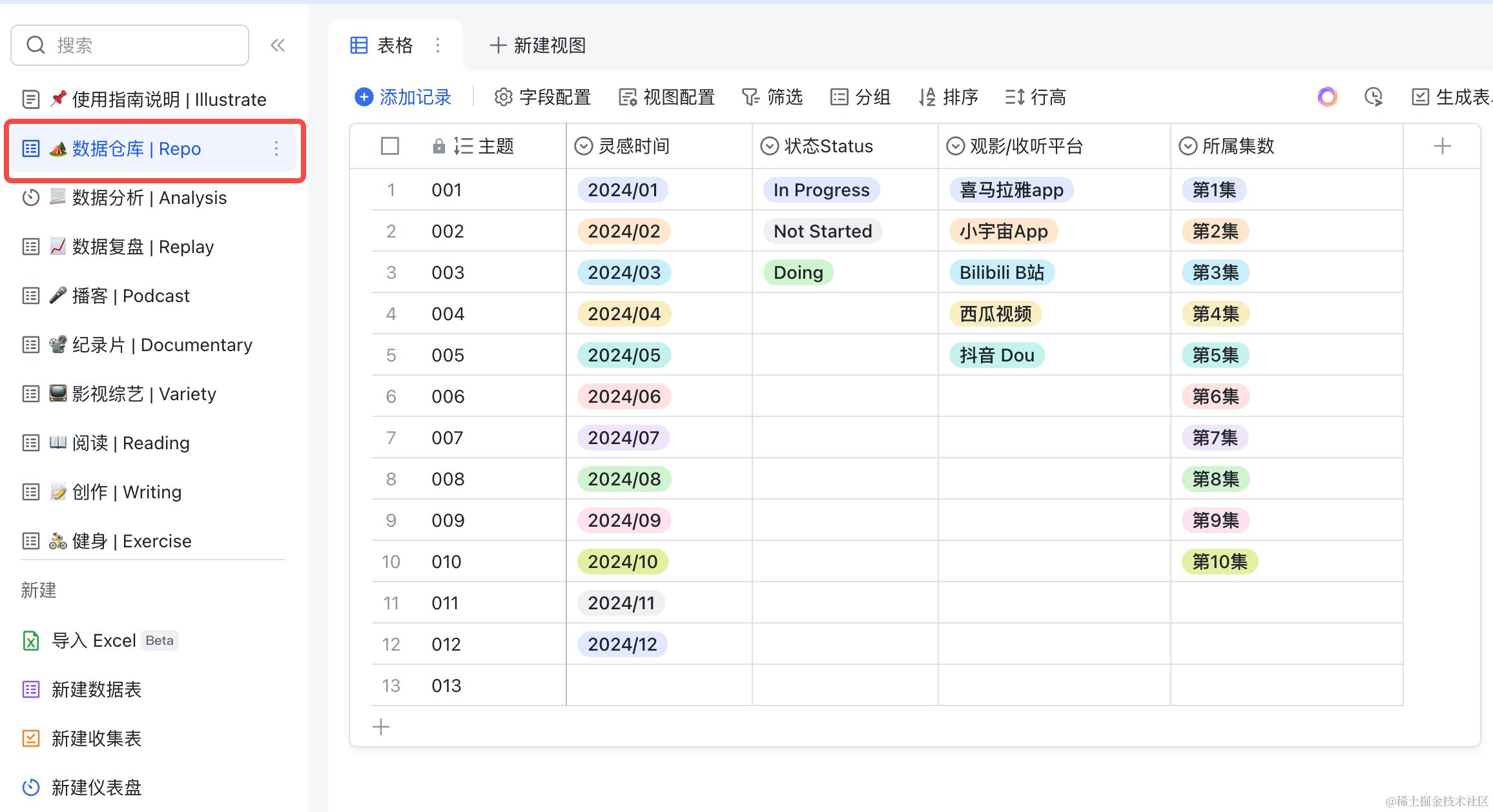
Task: Click the 添加记录 add record button
Action: coord(403,97)
